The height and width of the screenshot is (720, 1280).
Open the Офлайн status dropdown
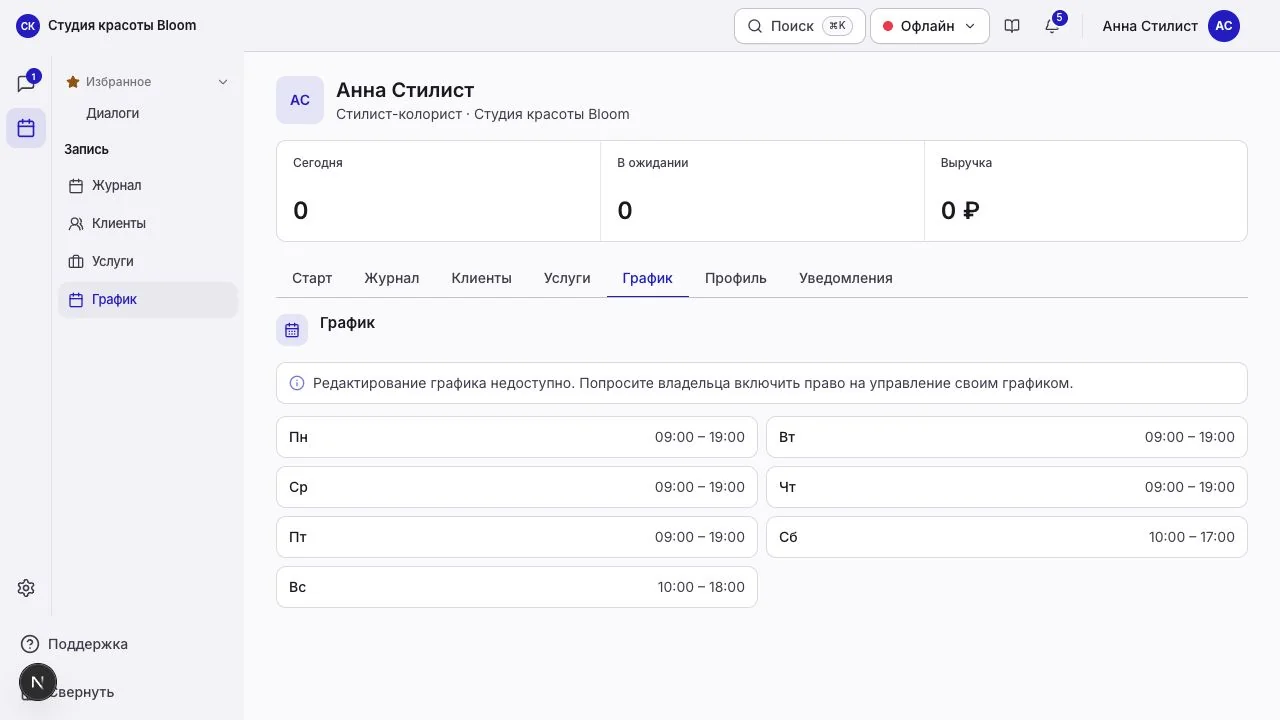[x=930, y=26]
